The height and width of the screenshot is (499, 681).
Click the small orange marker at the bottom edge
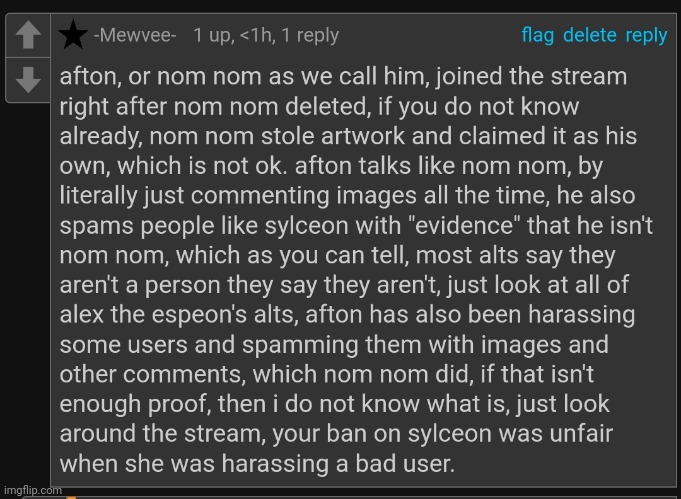coord(71,498)
